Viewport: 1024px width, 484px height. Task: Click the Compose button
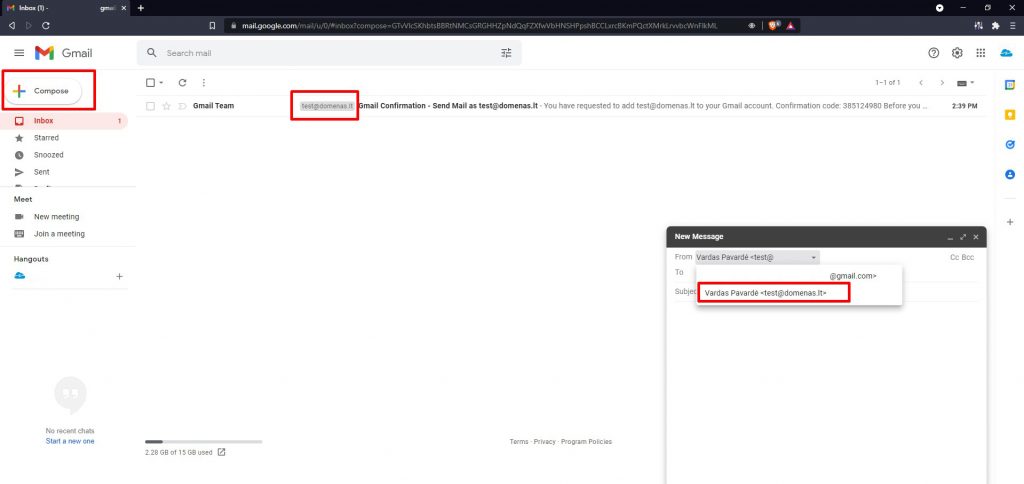coord(44,91)
